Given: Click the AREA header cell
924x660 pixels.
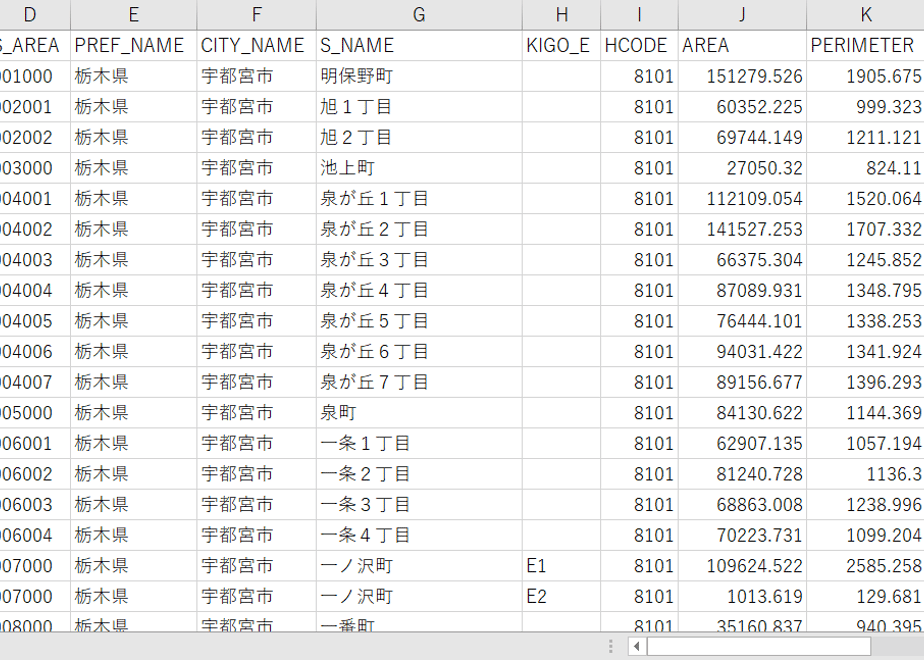Looking at the screenshot, I should pos(742,45).
